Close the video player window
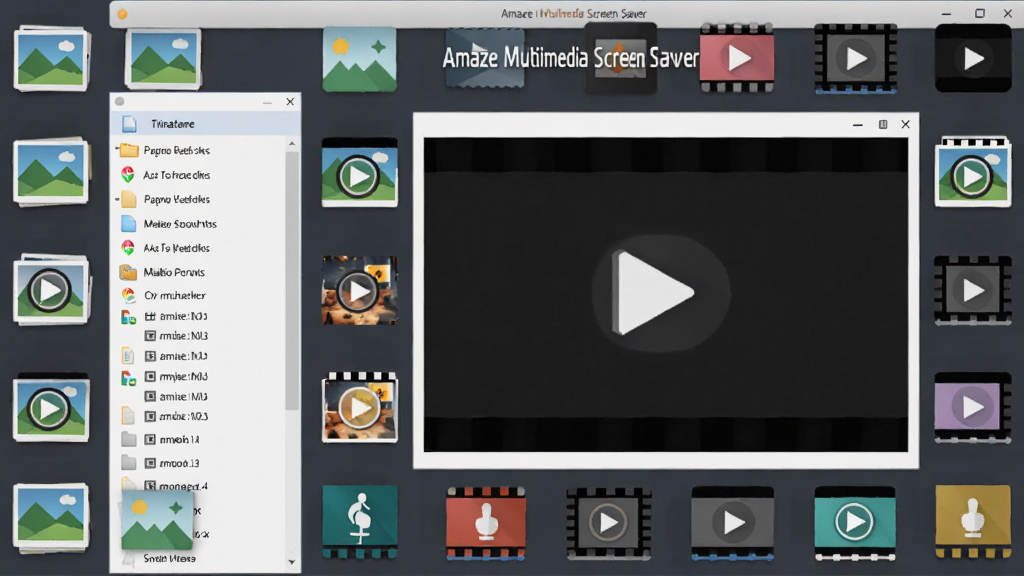Viewport: 1024px width, 576px height. point(905,124)
